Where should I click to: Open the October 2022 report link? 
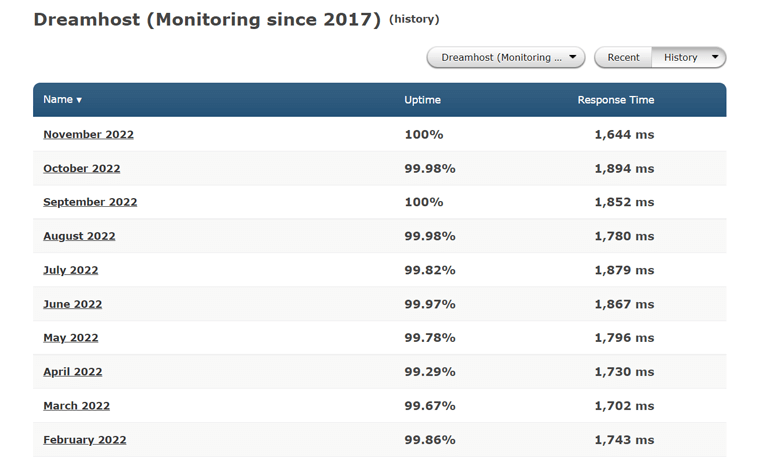click(x=81, y=169)
